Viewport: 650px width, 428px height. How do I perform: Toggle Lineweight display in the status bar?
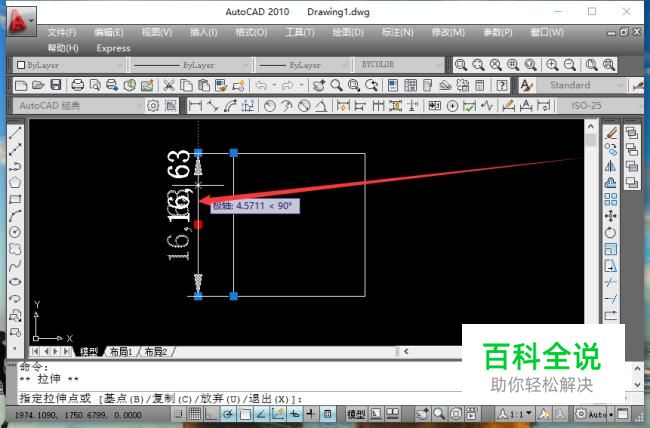click(x=311, y=413)
